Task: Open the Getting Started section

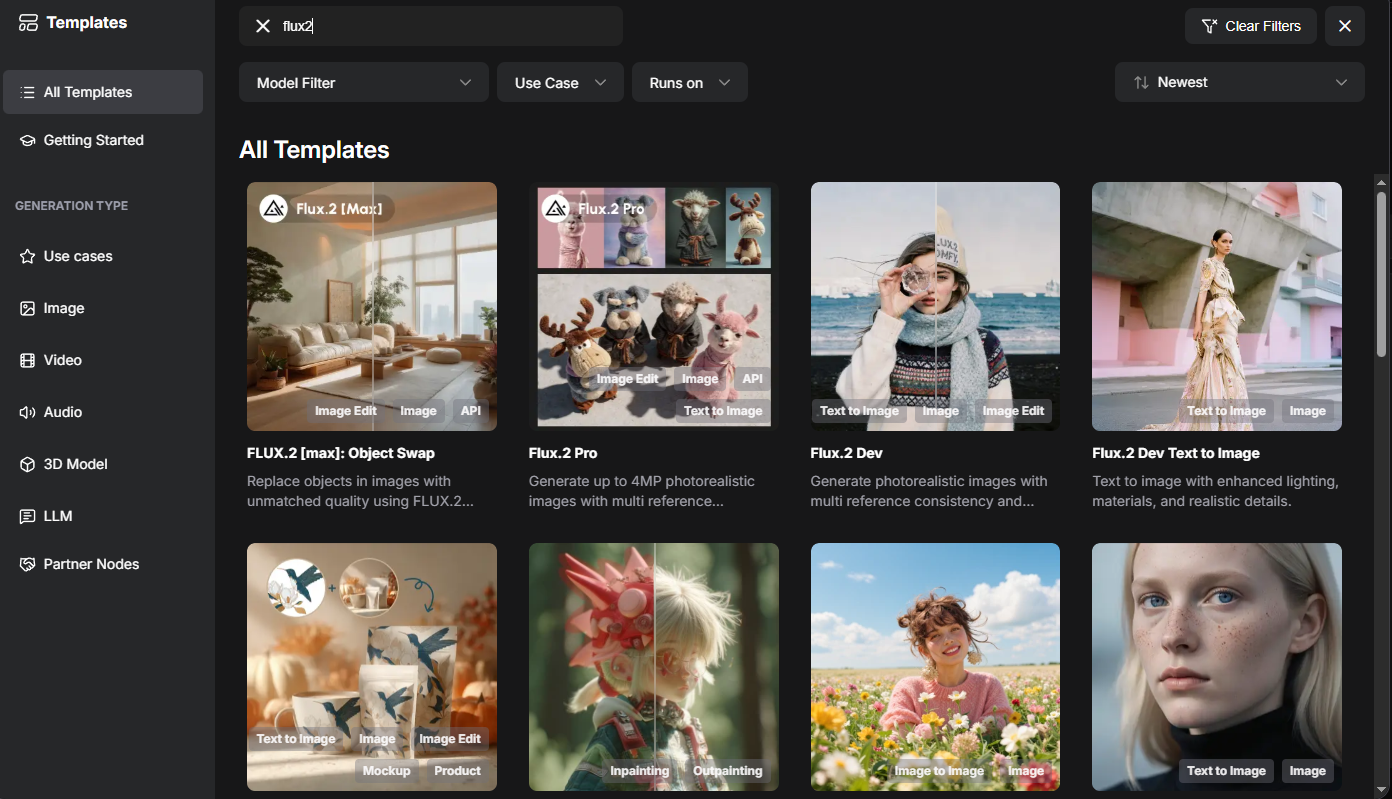Action: [x=103, y=140]
